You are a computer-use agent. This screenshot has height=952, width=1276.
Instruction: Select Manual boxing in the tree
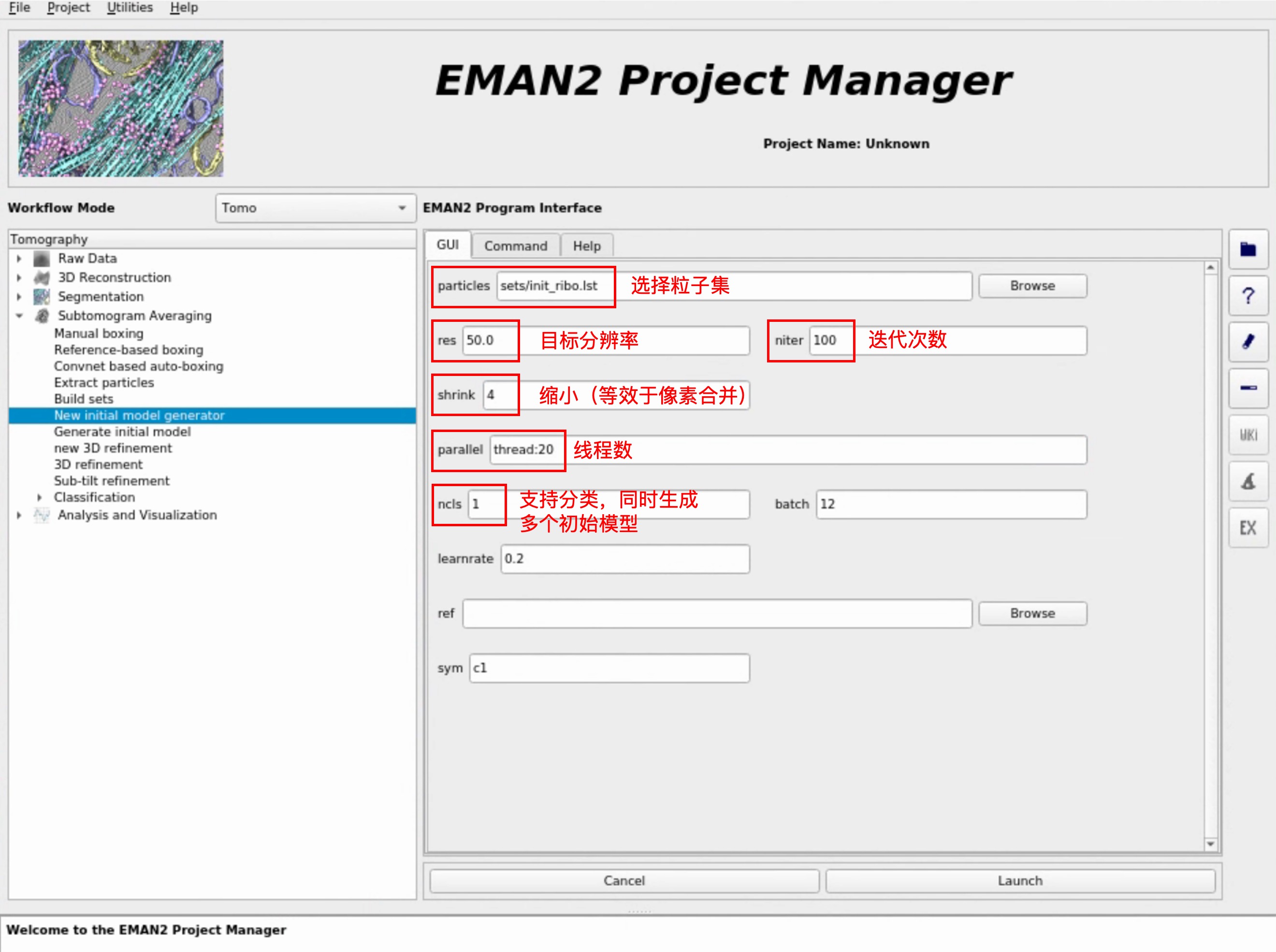click(99, 333)
